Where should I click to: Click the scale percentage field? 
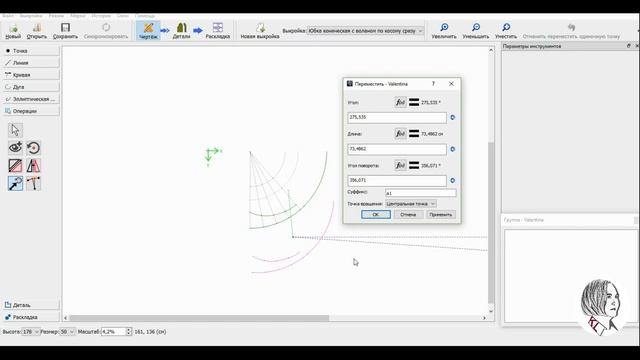click(113, 332)
